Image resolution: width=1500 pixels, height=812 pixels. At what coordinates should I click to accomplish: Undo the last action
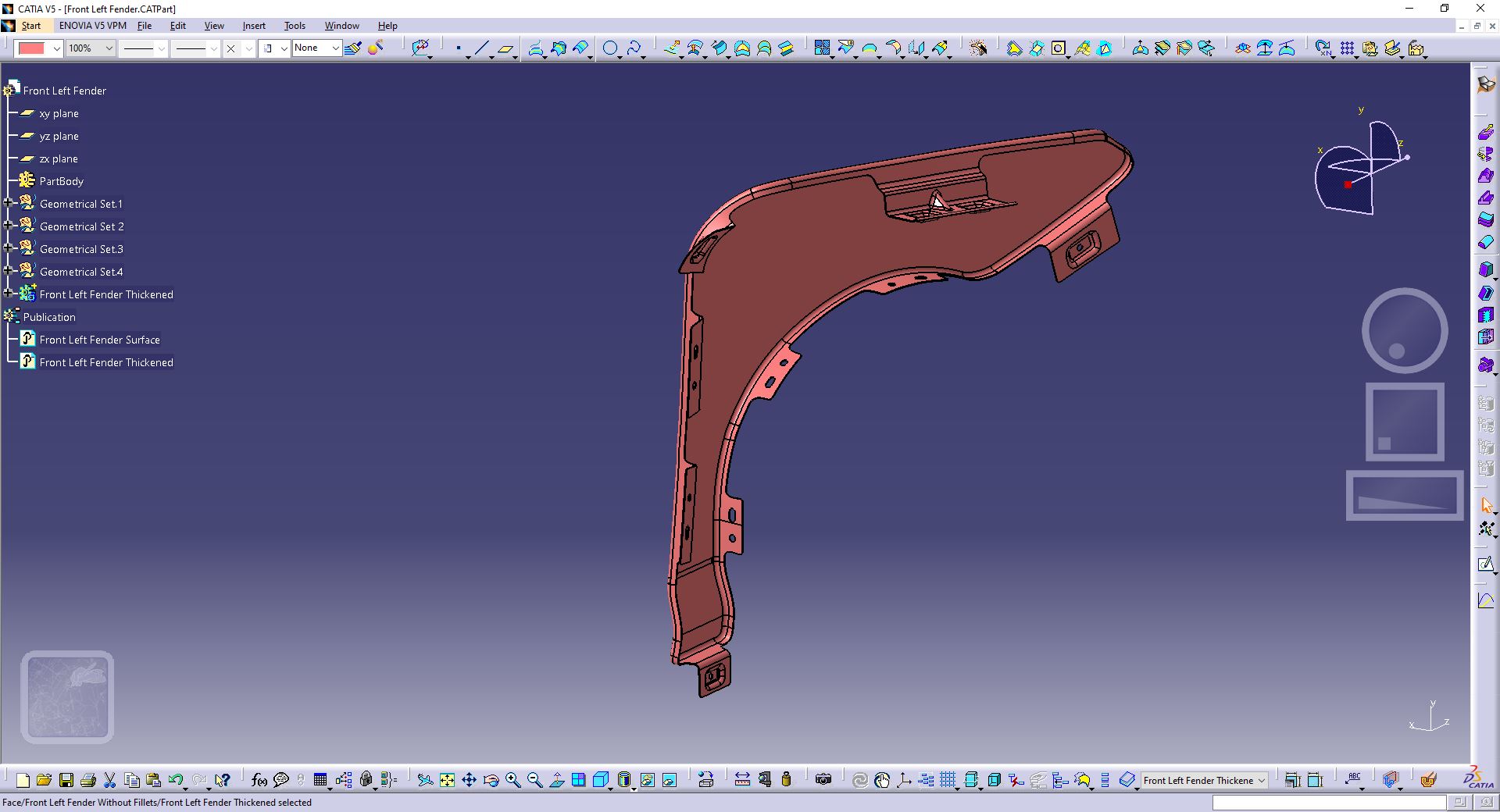coord(176,780)
